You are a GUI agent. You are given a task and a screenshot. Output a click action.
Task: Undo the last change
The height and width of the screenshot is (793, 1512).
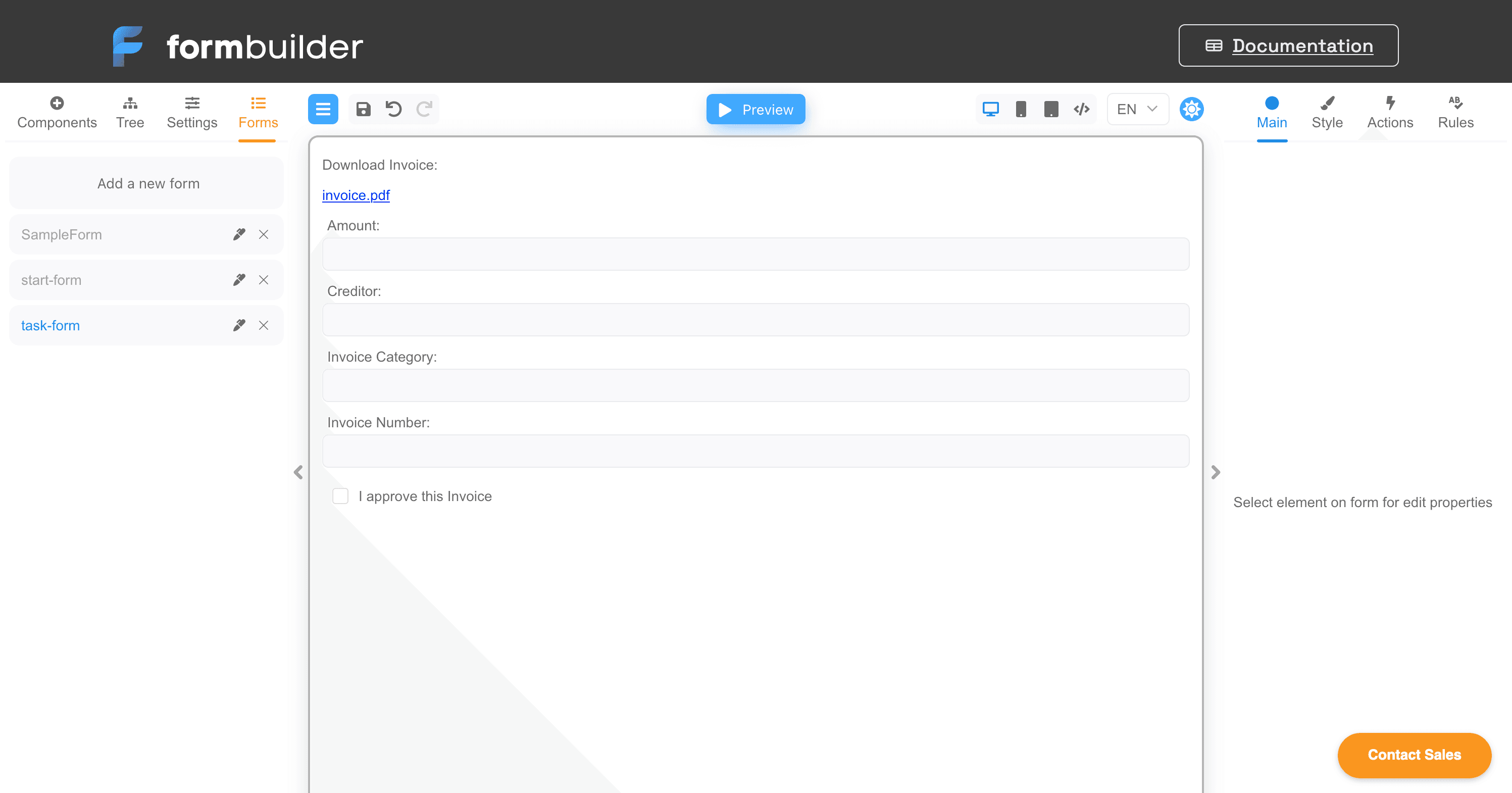(393, 109)
